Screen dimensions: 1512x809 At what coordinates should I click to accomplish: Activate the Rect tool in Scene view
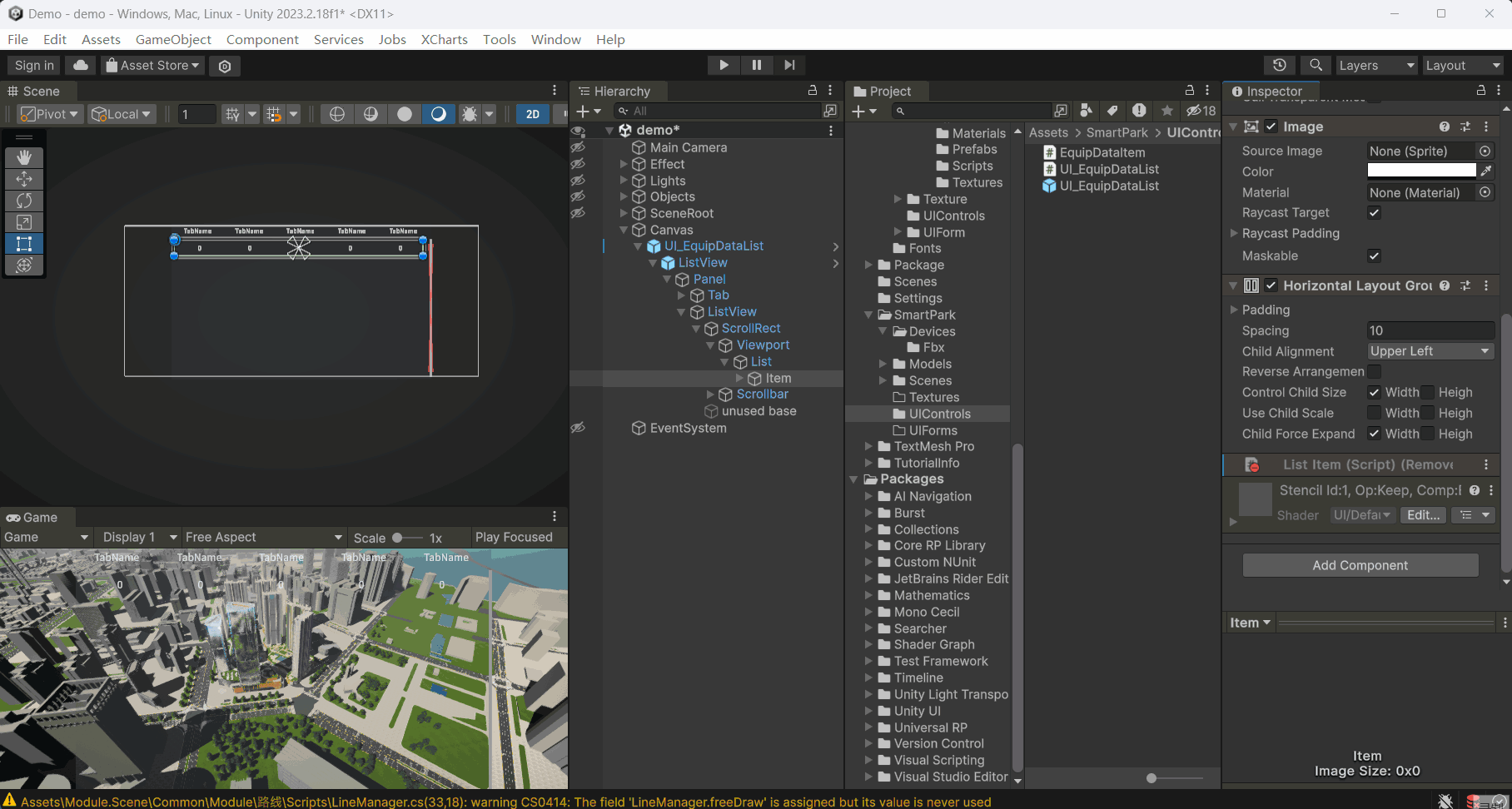(24, 244)
